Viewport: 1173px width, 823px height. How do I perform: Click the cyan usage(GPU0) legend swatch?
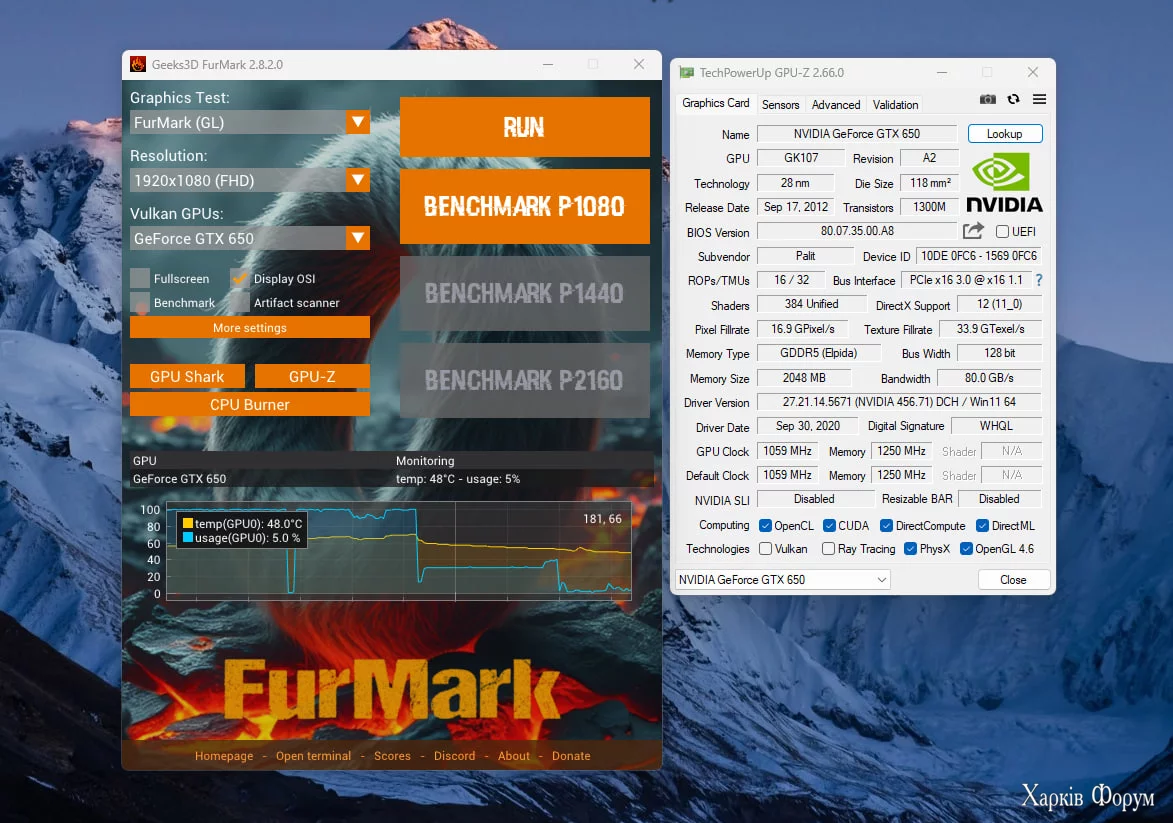tap(188, 537)
